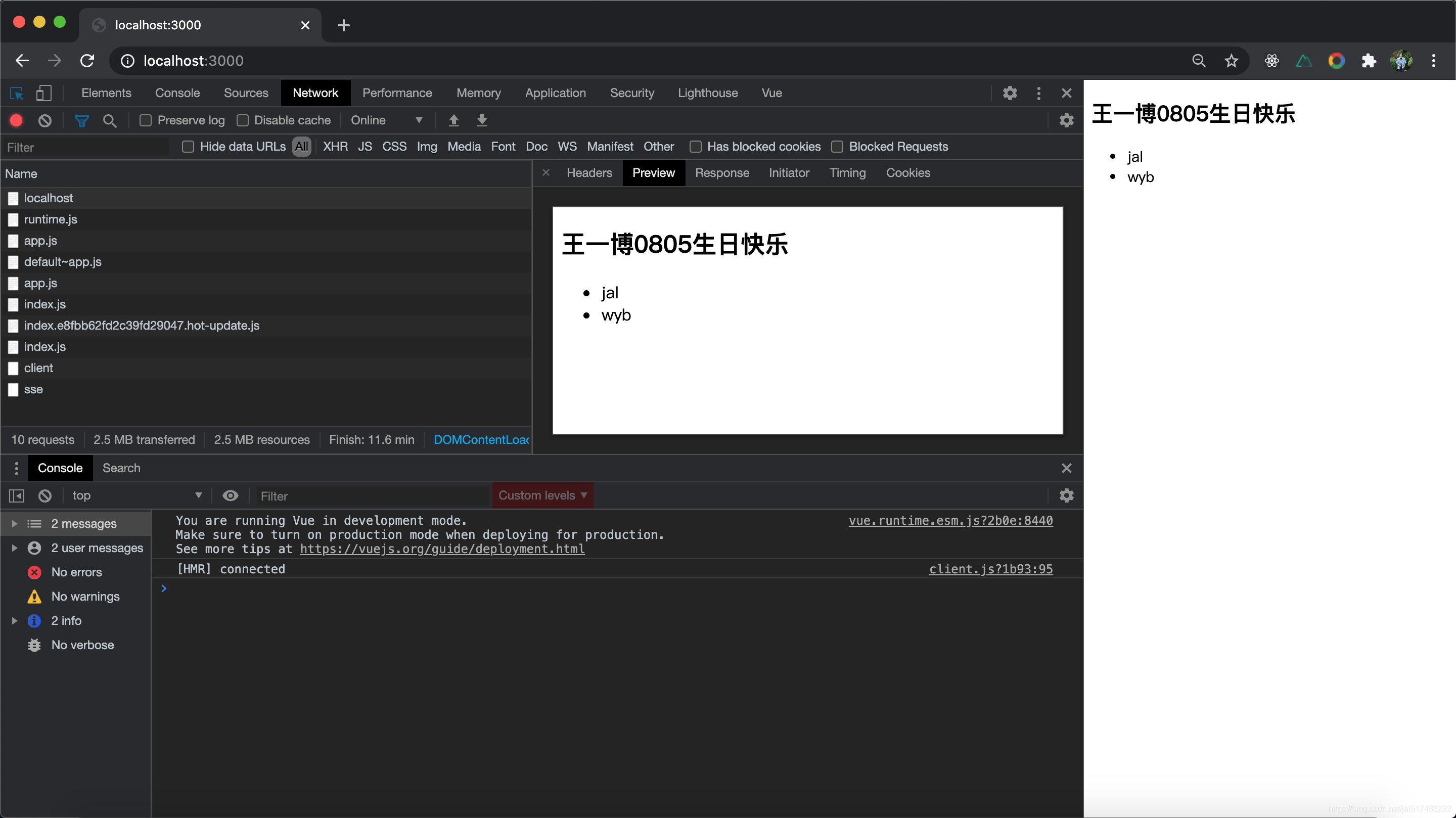Select runtime.js in request list

pyautogui.click(x=51, y=219)
